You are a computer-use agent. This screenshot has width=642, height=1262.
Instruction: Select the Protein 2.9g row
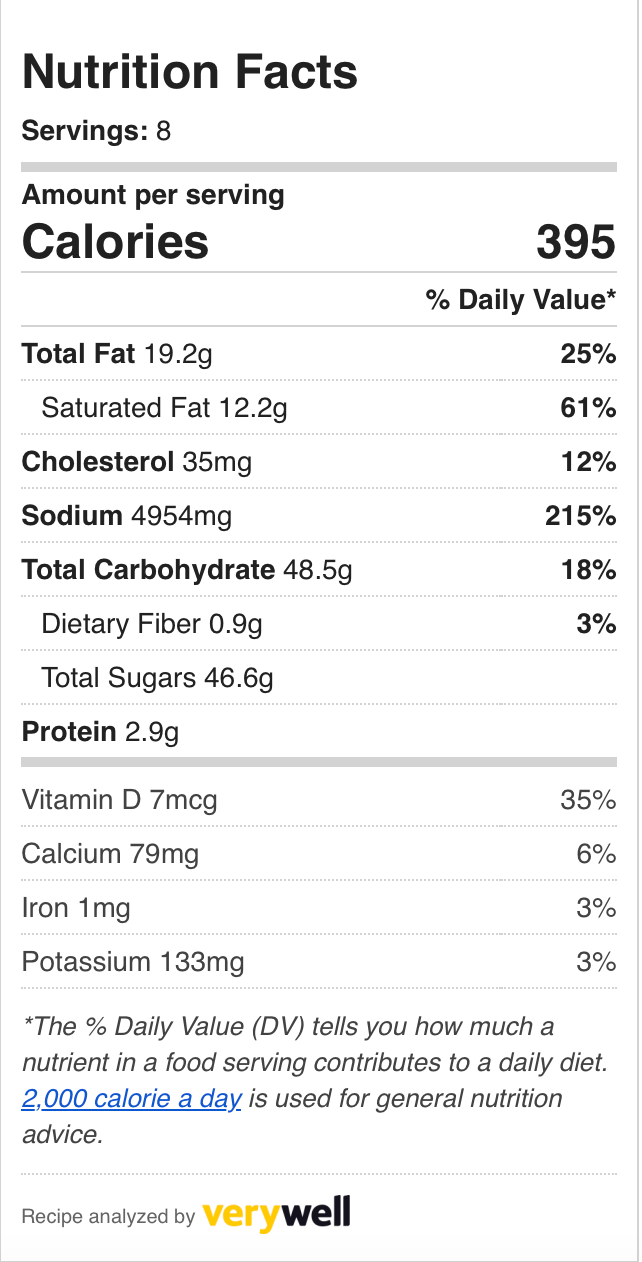[319, 732]
